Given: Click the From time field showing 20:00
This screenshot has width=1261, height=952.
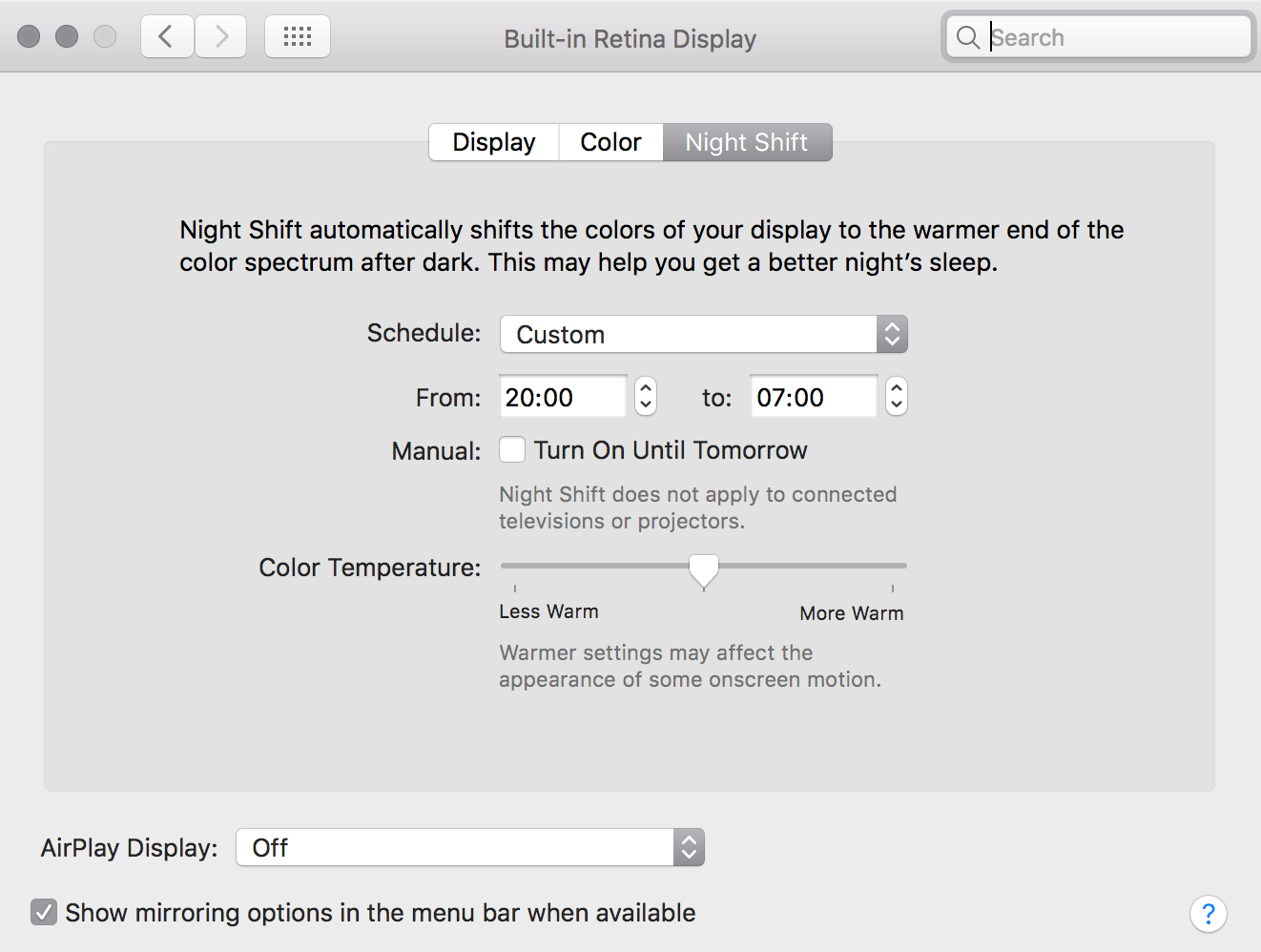Looking at the screenshot, I should [x=563, y=397].
